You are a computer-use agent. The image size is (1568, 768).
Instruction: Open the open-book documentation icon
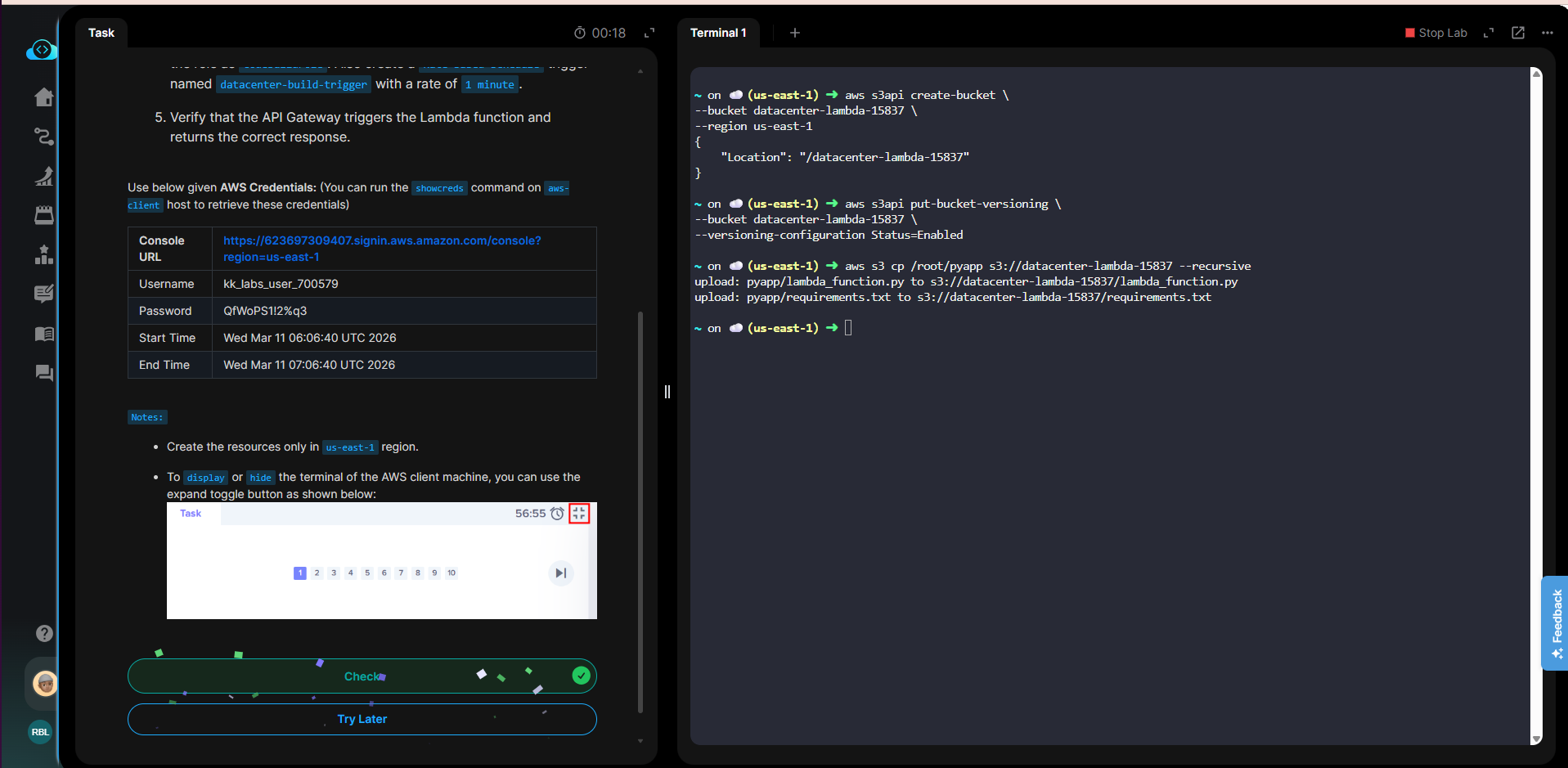[44, 334]
